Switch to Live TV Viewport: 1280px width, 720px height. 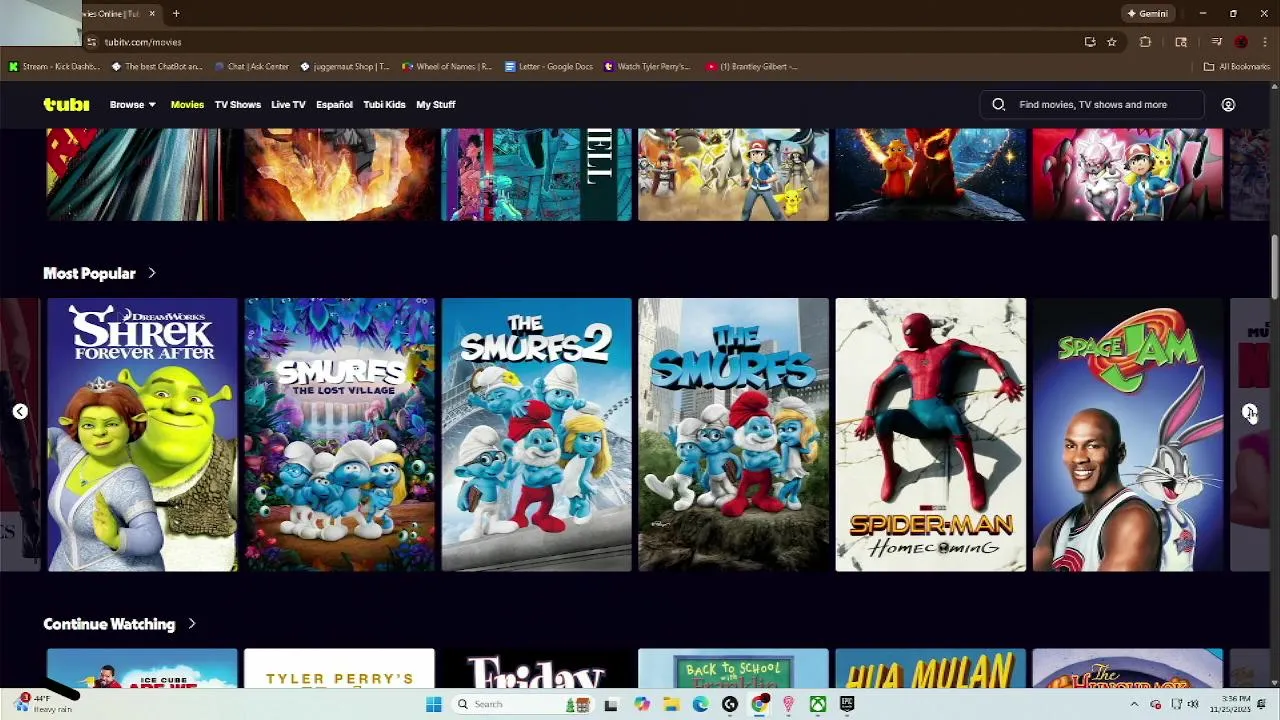pos(288,104)
